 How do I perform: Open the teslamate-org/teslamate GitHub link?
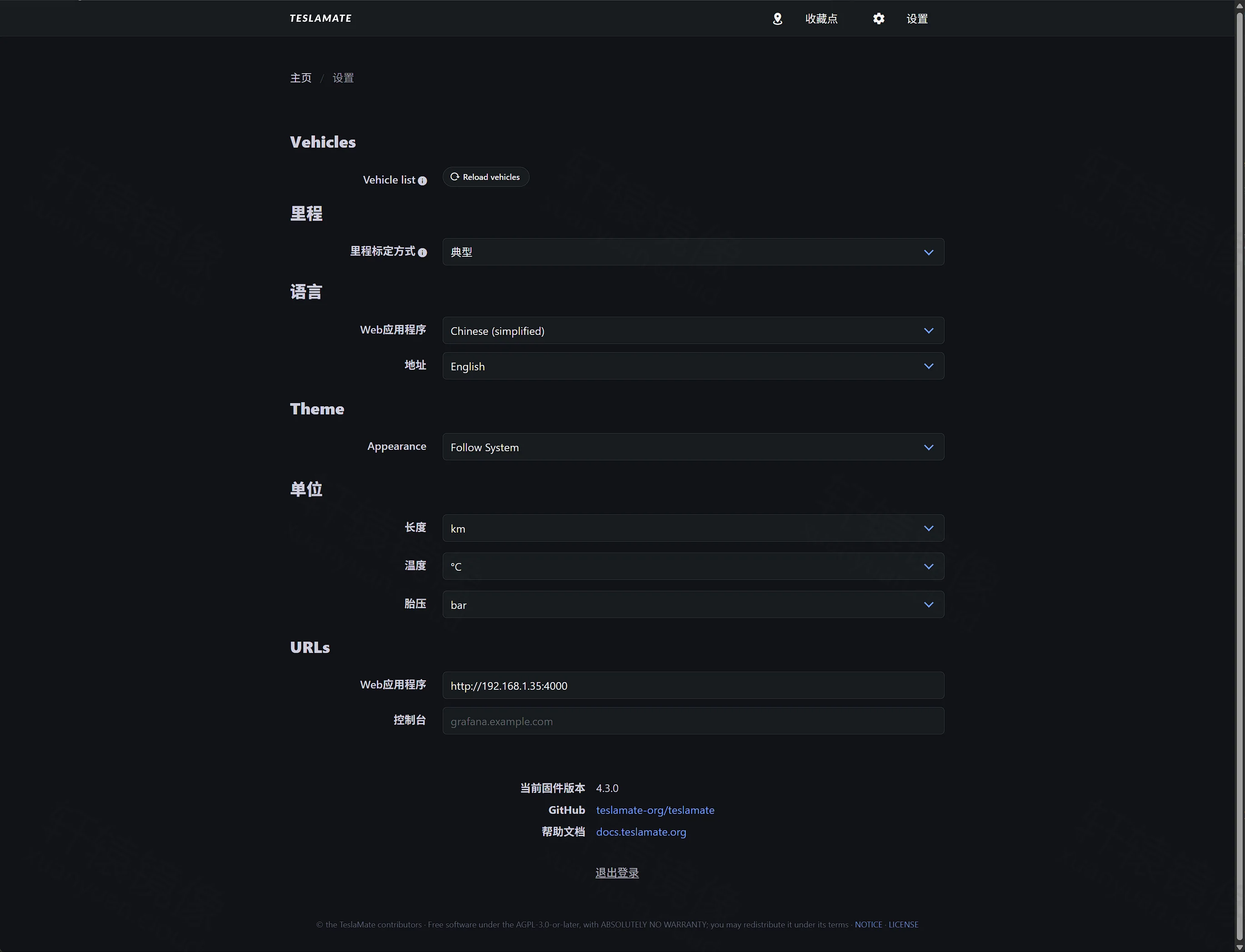[655, 810]
